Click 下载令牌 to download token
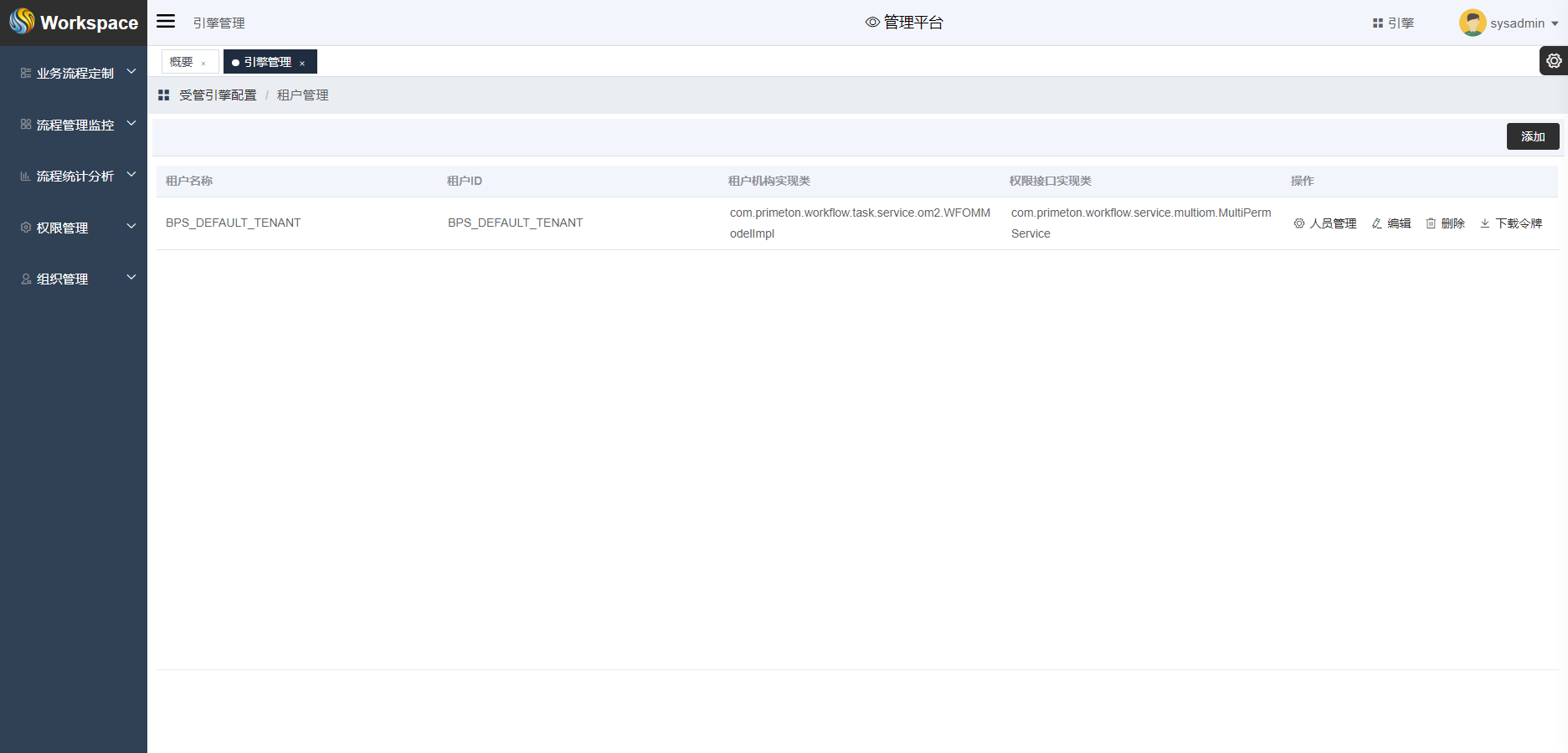The height and width of the screenshot is (753, 1568). [x=1511, y=223]
